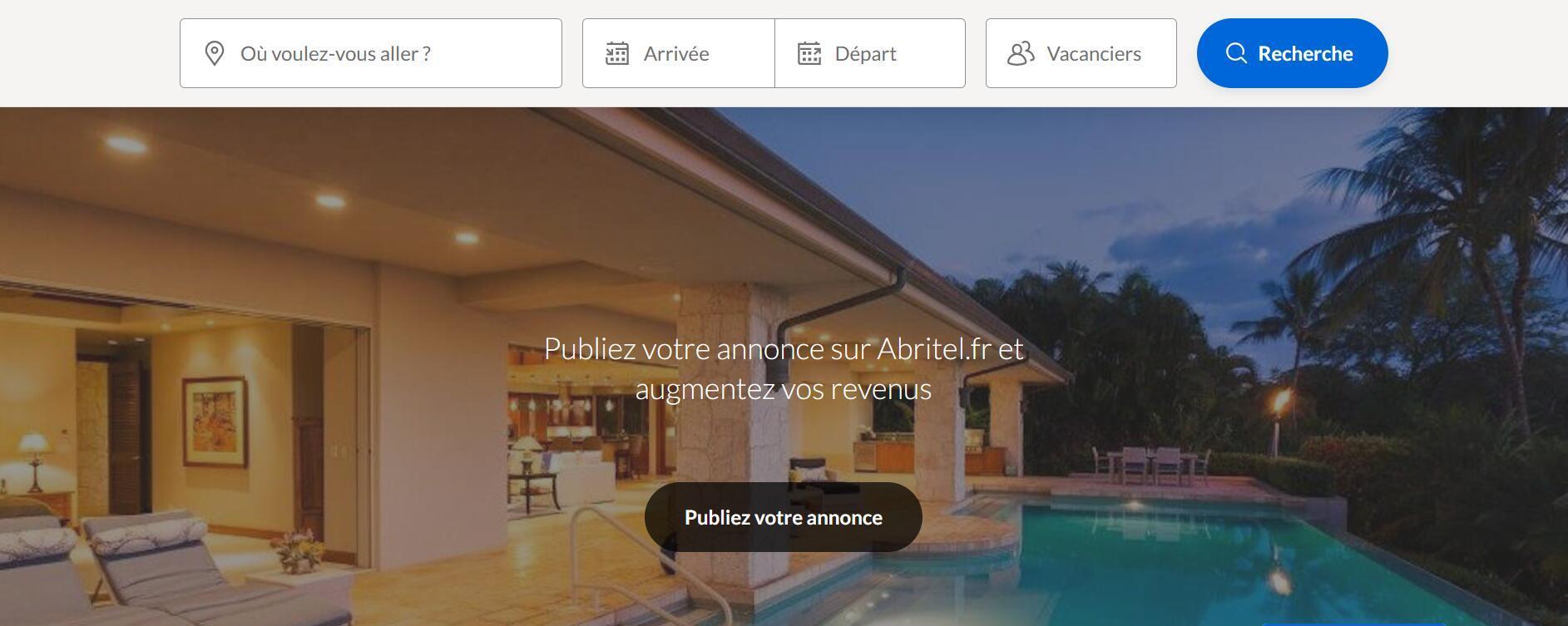Click the framed painting on the wall
The height and width of the screenshot is (626, 1568).
point(215,421)
